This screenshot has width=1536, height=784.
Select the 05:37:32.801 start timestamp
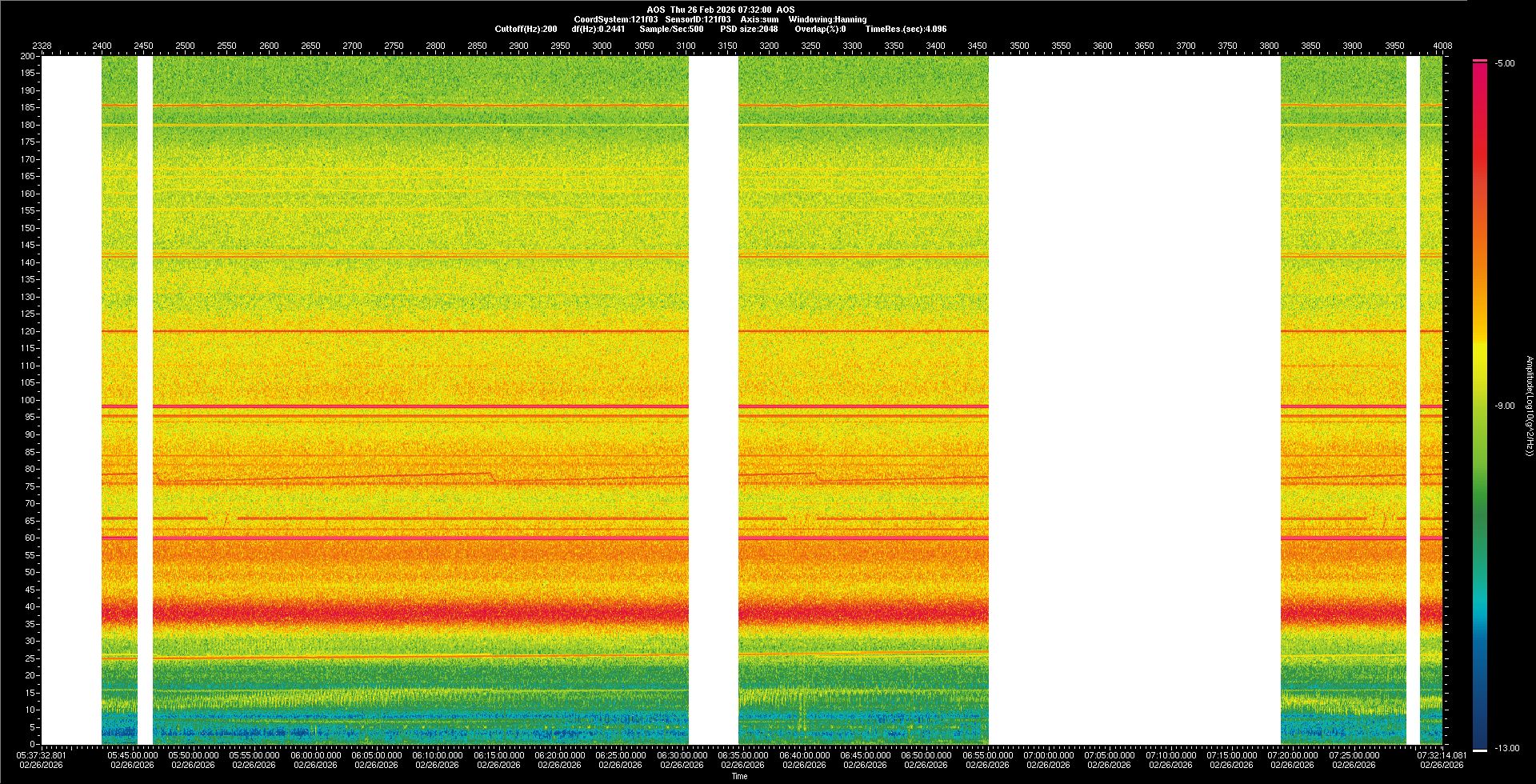(42, 755)
